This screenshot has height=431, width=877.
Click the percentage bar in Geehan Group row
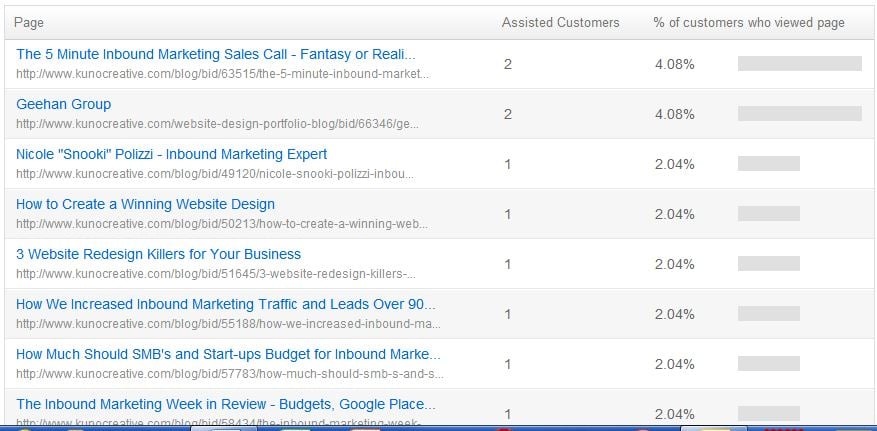point(799,114)
